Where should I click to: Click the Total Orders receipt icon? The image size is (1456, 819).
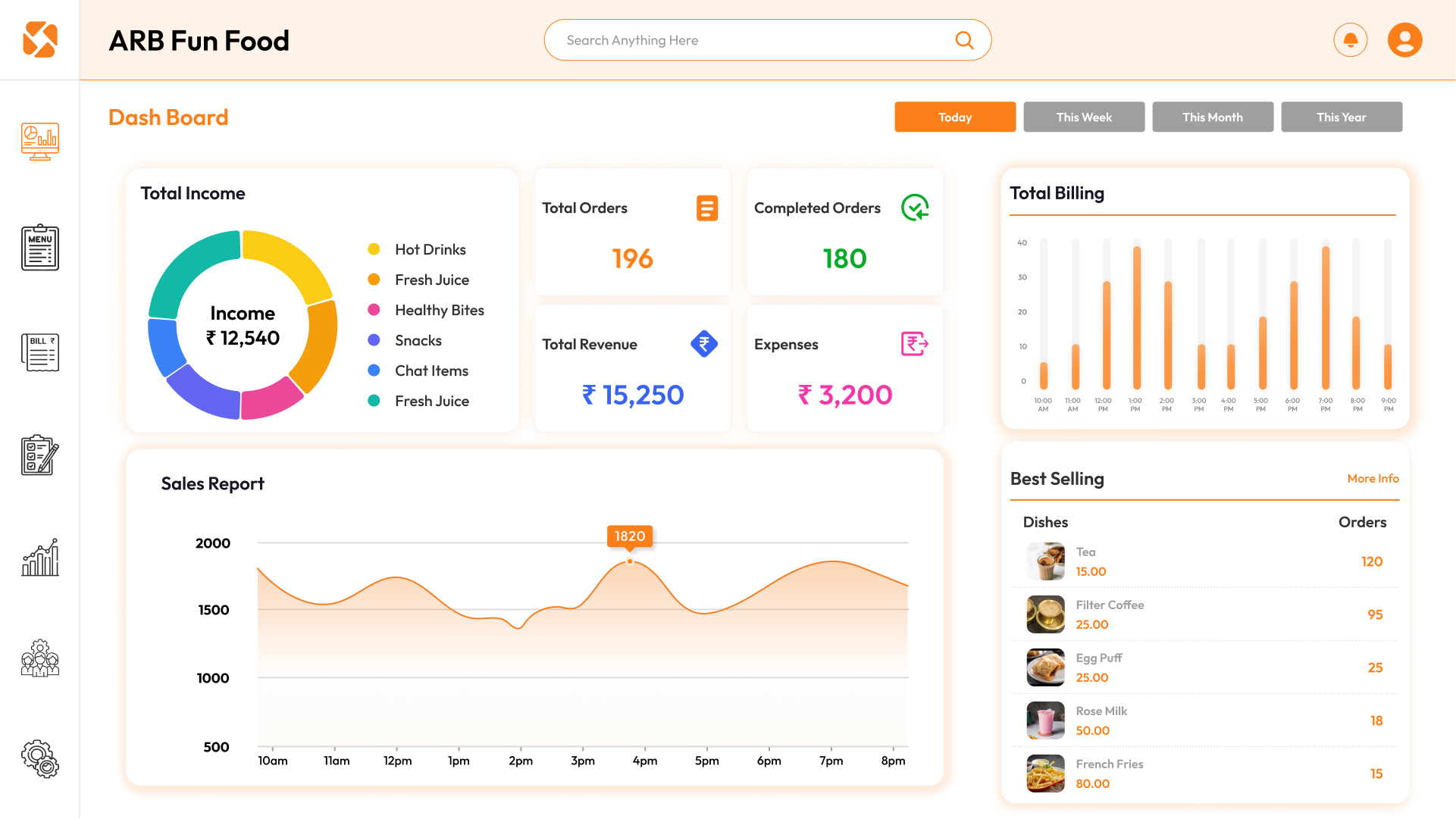click(707, 208)
